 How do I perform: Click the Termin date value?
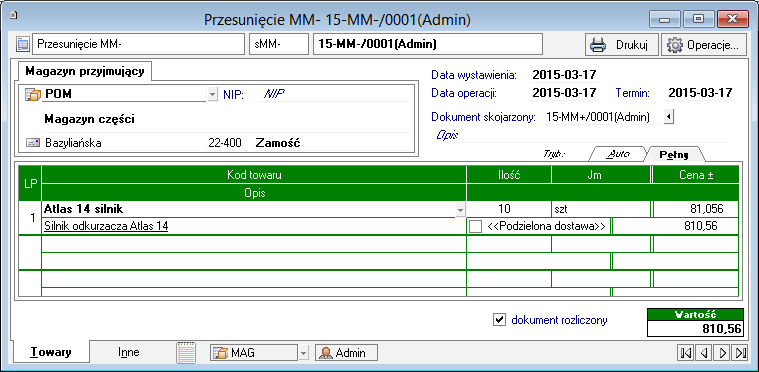pyautogui.click(x=700, y=92)
